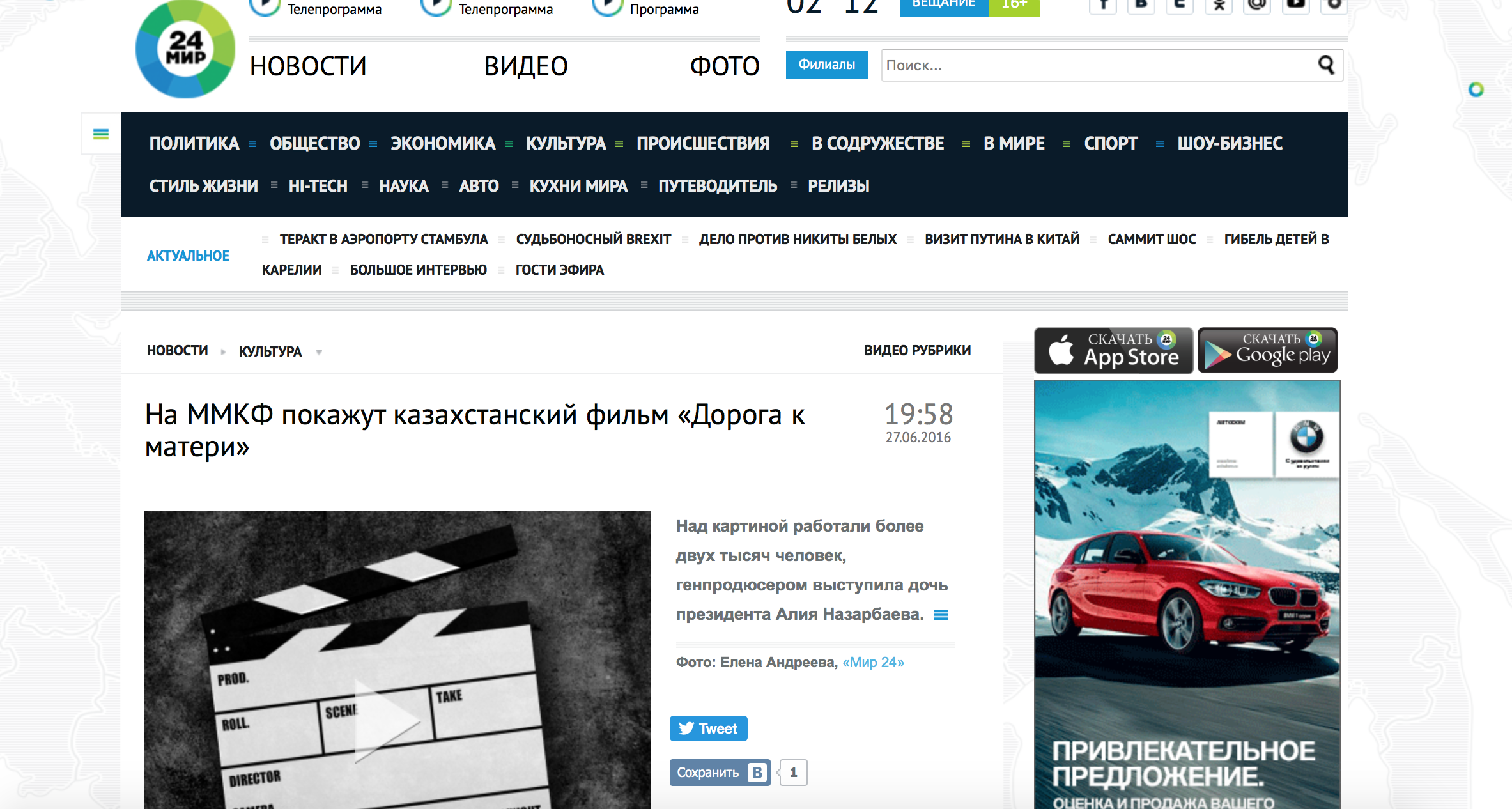The width and height of the screenshot is (1512, 809).
Task: Click the VK share counter showing 1
Action: [793, 773]
